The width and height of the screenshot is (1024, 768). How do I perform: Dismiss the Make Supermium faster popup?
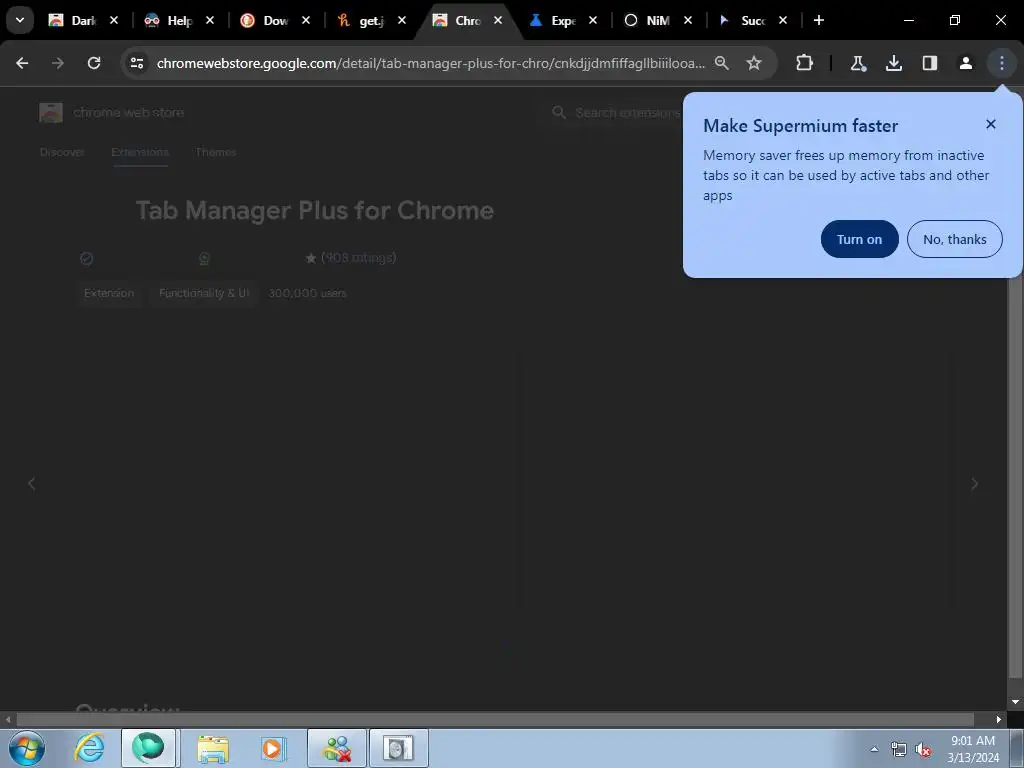pyautogui.click(x=991, y=124)
